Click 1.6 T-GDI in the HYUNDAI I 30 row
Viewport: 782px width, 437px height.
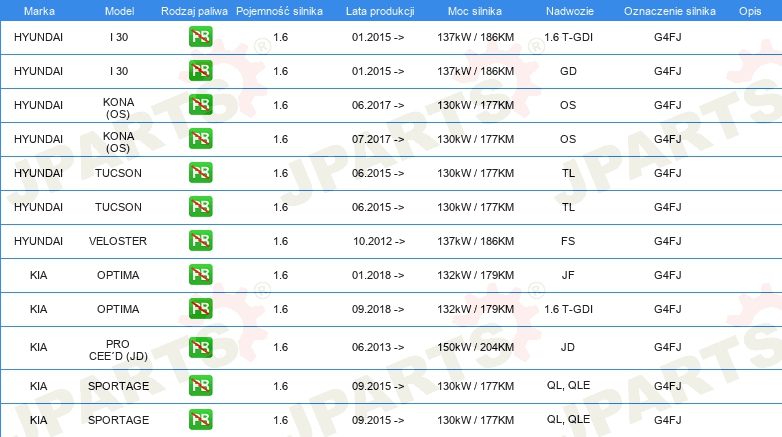(x=568, y=37)
